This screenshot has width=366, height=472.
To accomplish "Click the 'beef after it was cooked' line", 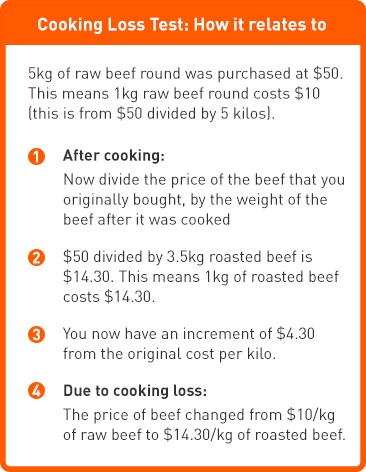I will point(147,220).
